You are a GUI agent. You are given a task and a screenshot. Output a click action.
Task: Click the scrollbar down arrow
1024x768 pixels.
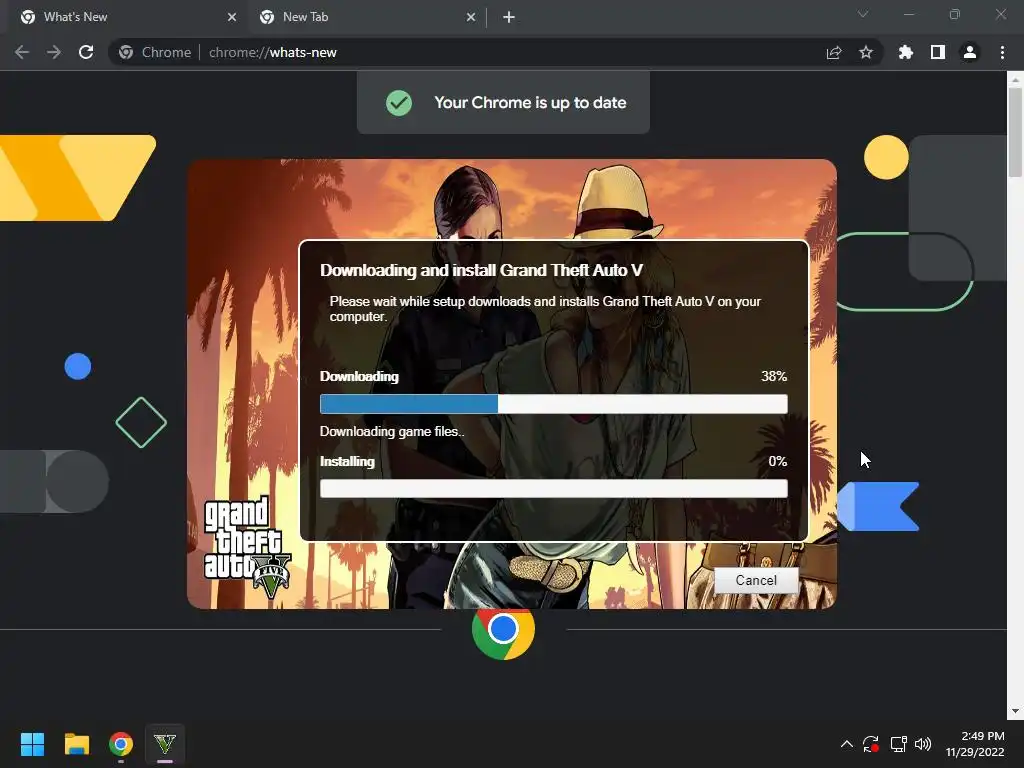point(1014,711)
